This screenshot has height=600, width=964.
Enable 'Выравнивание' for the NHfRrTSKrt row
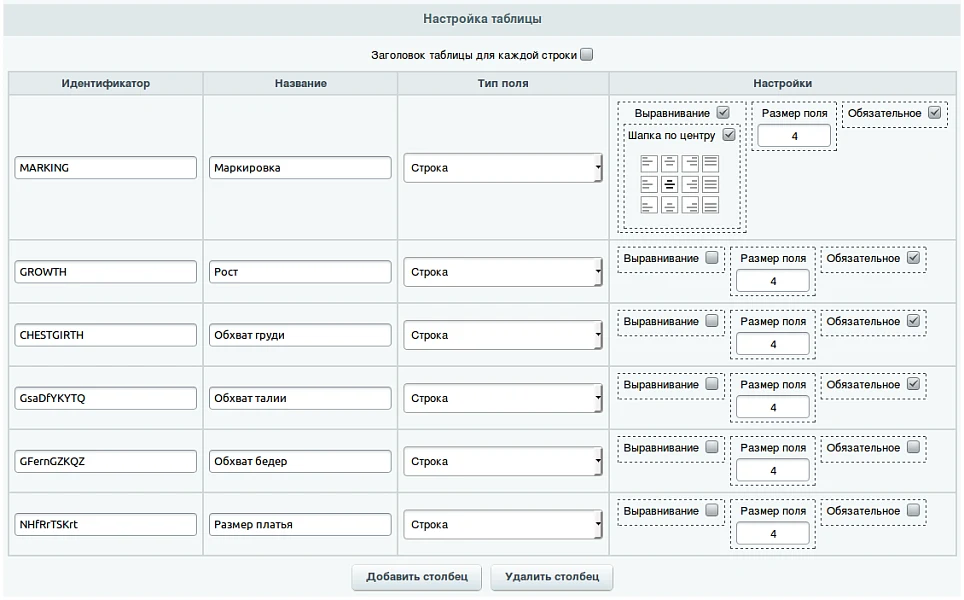(x=712, y=510)
